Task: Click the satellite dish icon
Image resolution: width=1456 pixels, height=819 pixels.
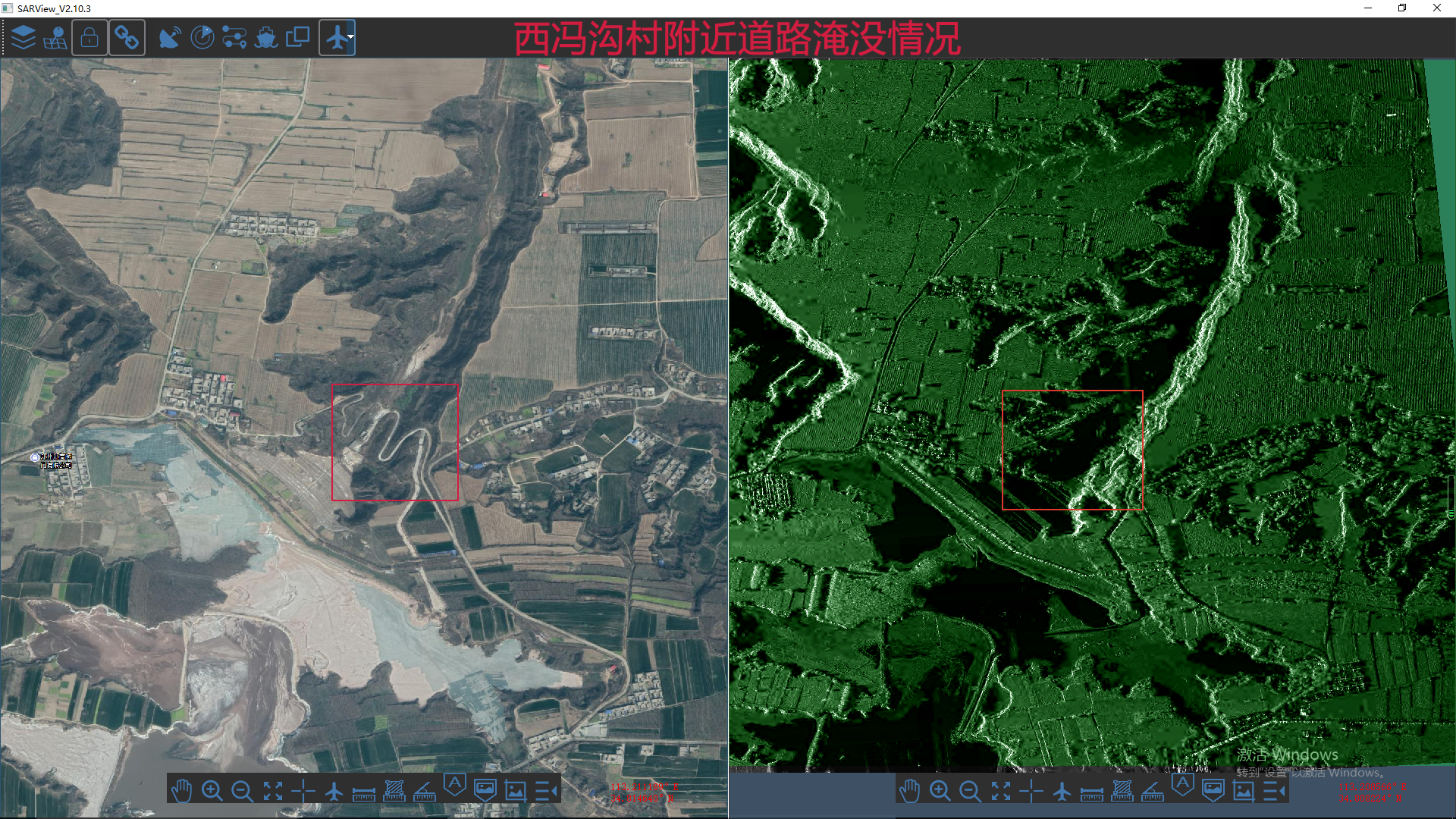Action: point(170,37)
